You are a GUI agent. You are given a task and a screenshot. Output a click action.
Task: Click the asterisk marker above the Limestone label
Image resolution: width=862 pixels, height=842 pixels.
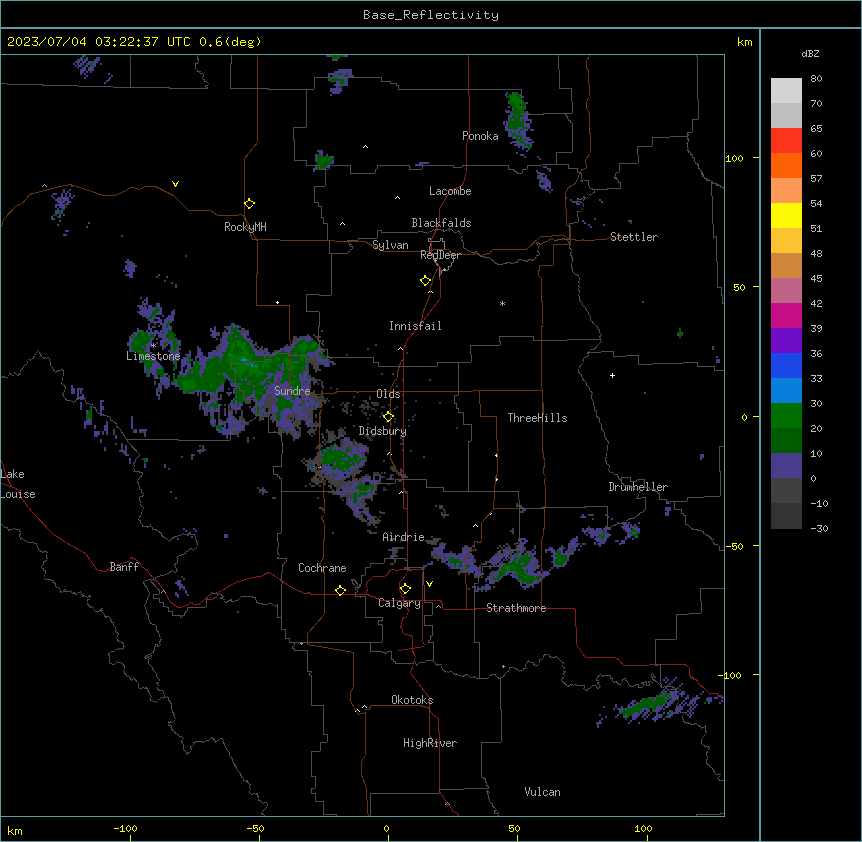tap(154, 346)
